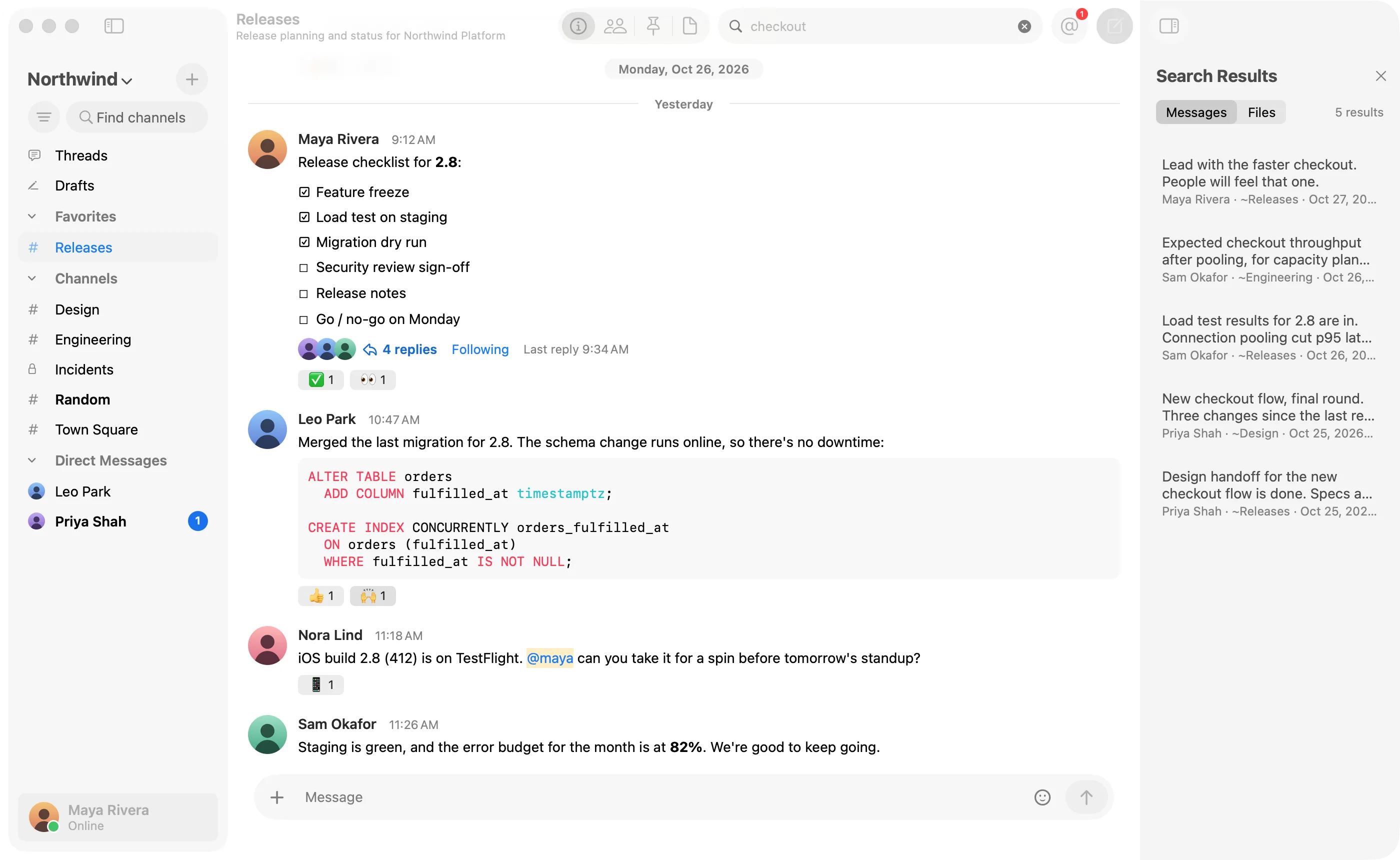The height and width of the screenshot is (860, 1400).
Task: Click the send message arrow button
Action: 1086,797
